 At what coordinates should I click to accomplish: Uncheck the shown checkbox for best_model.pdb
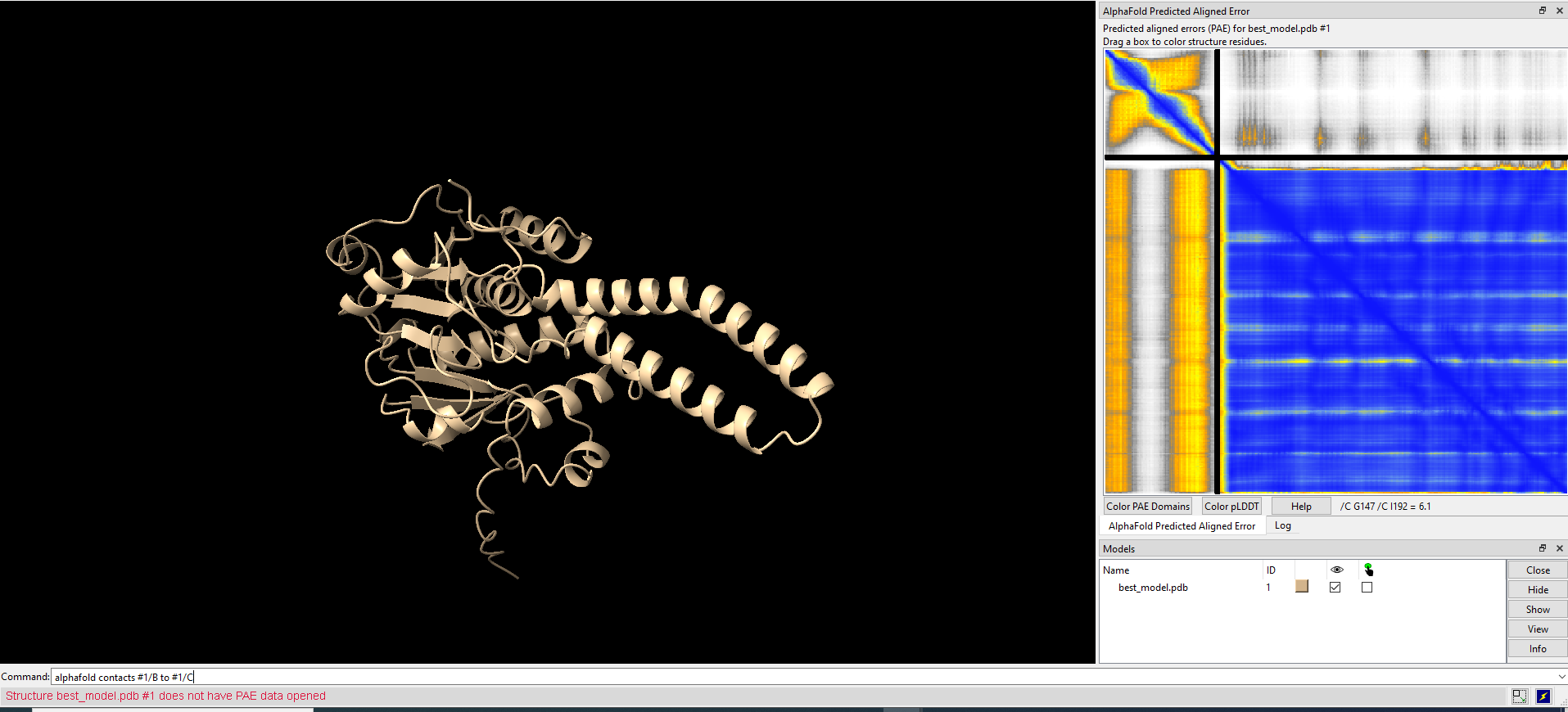1335,588
